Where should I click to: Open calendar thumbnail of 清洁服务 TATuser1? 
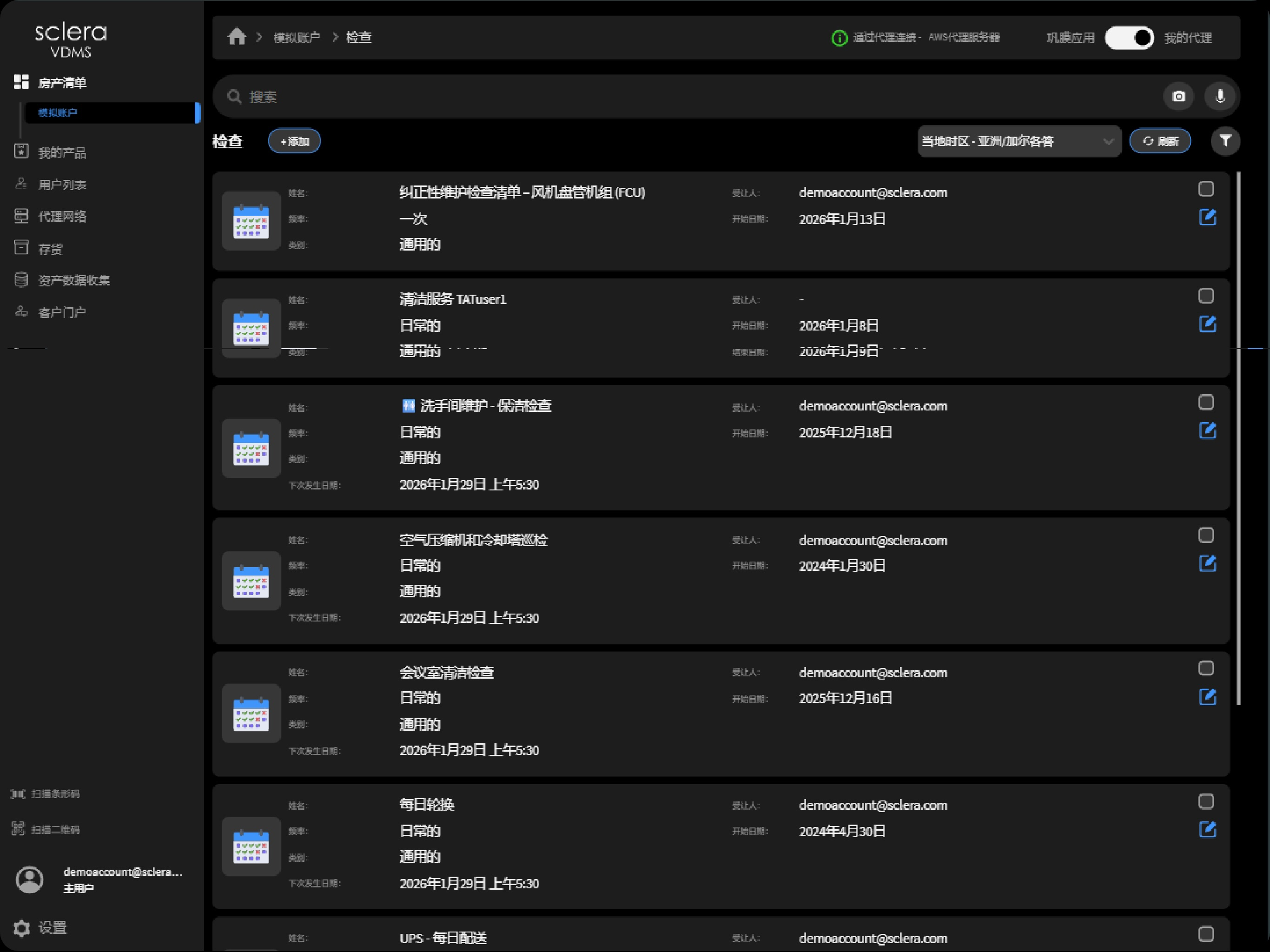[x=251, y=328]
